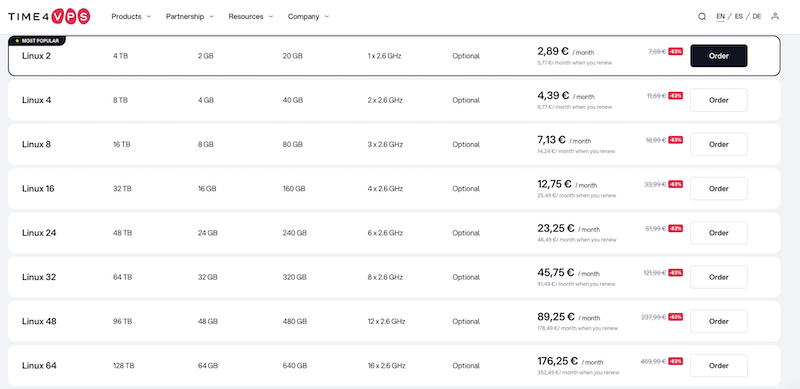Image resolution: width=800 pixels, height=389 pixels.
Task: Click the -63% discount badge for Linux 64
Action: click(676, 361)
